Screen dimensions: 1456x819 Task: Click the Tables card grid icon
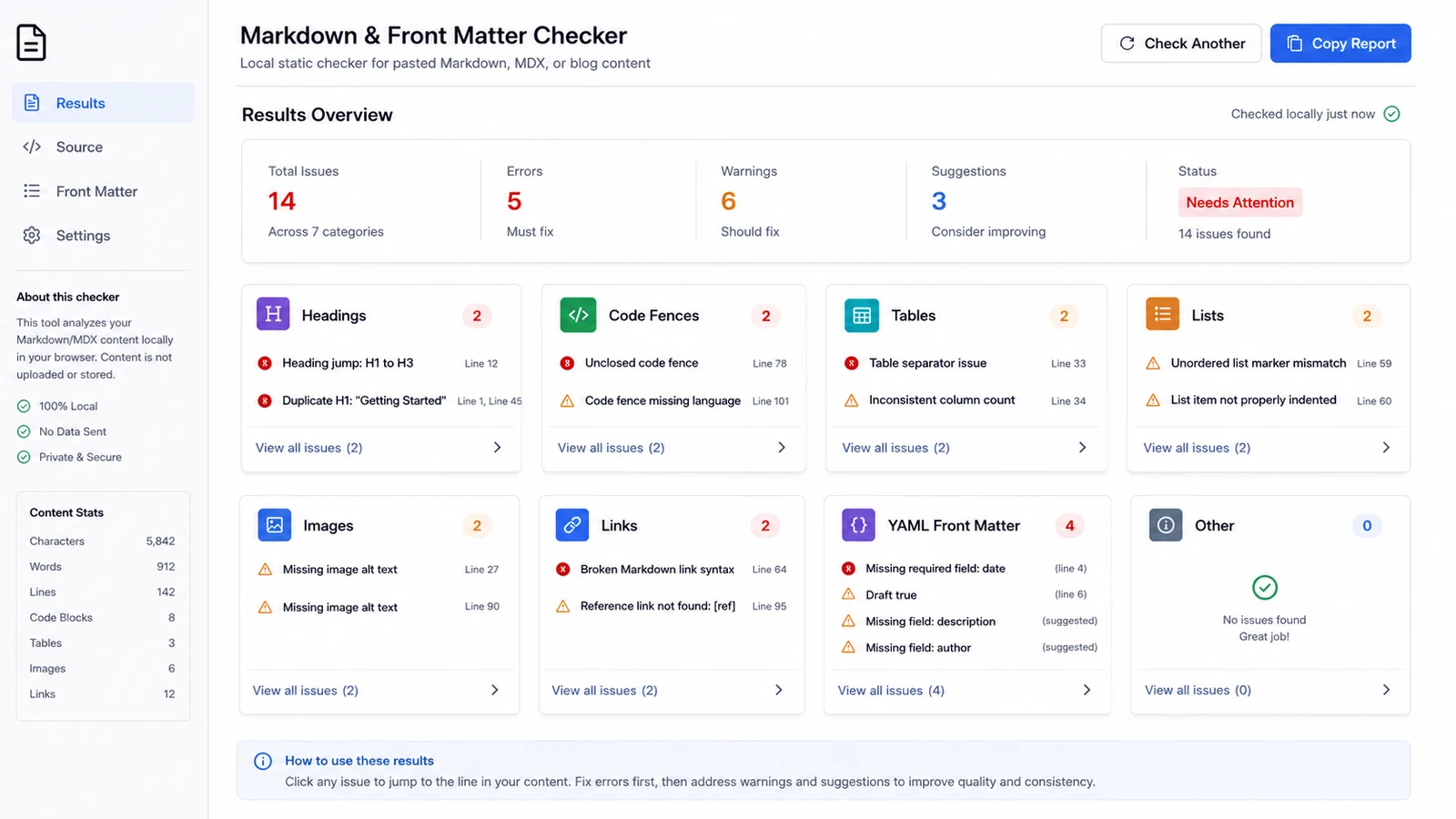pos(862,315)
